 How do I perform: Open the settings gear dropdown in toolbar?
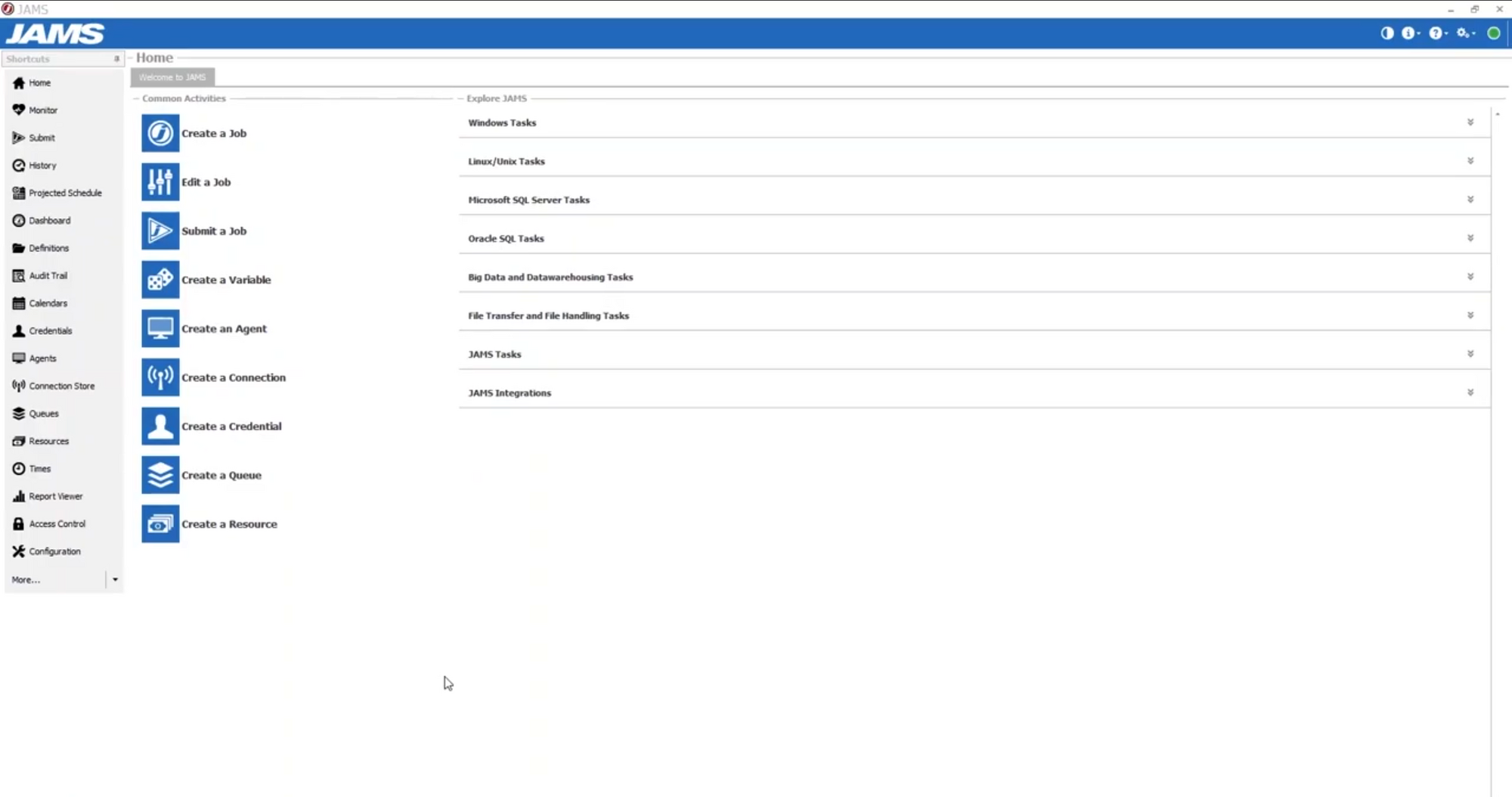[1465, 33]
